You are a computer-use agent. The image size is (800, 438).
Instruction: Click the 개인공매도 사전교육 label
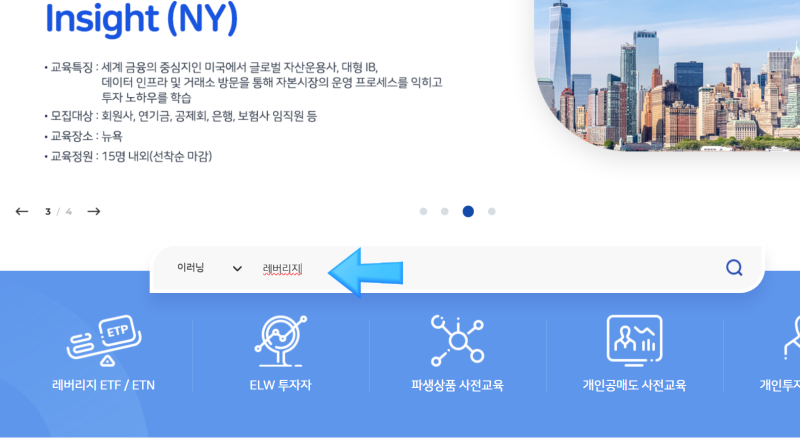634,385
